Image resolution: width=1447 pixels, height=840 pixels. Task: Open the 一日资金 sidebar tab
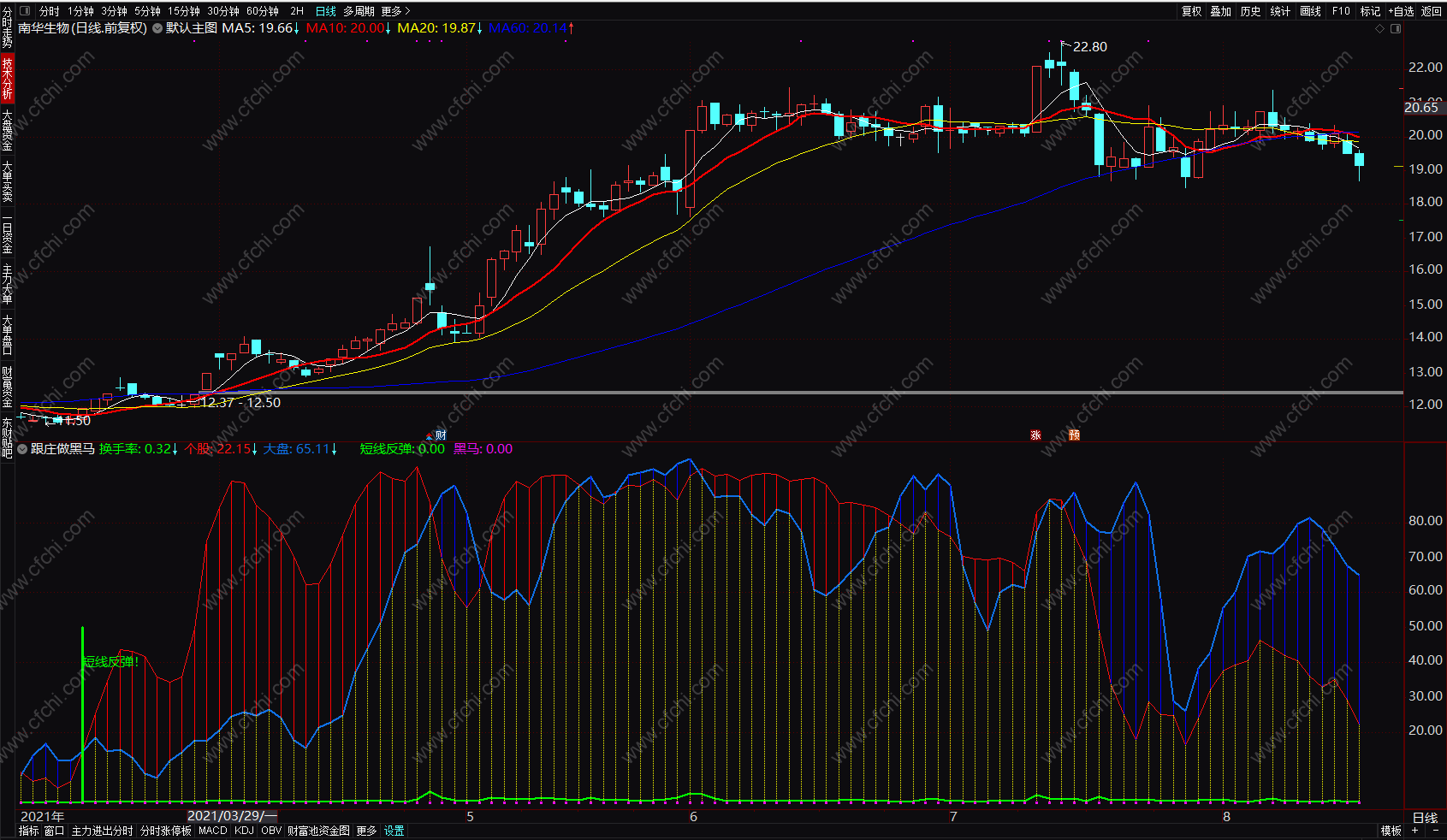[7, 233]
